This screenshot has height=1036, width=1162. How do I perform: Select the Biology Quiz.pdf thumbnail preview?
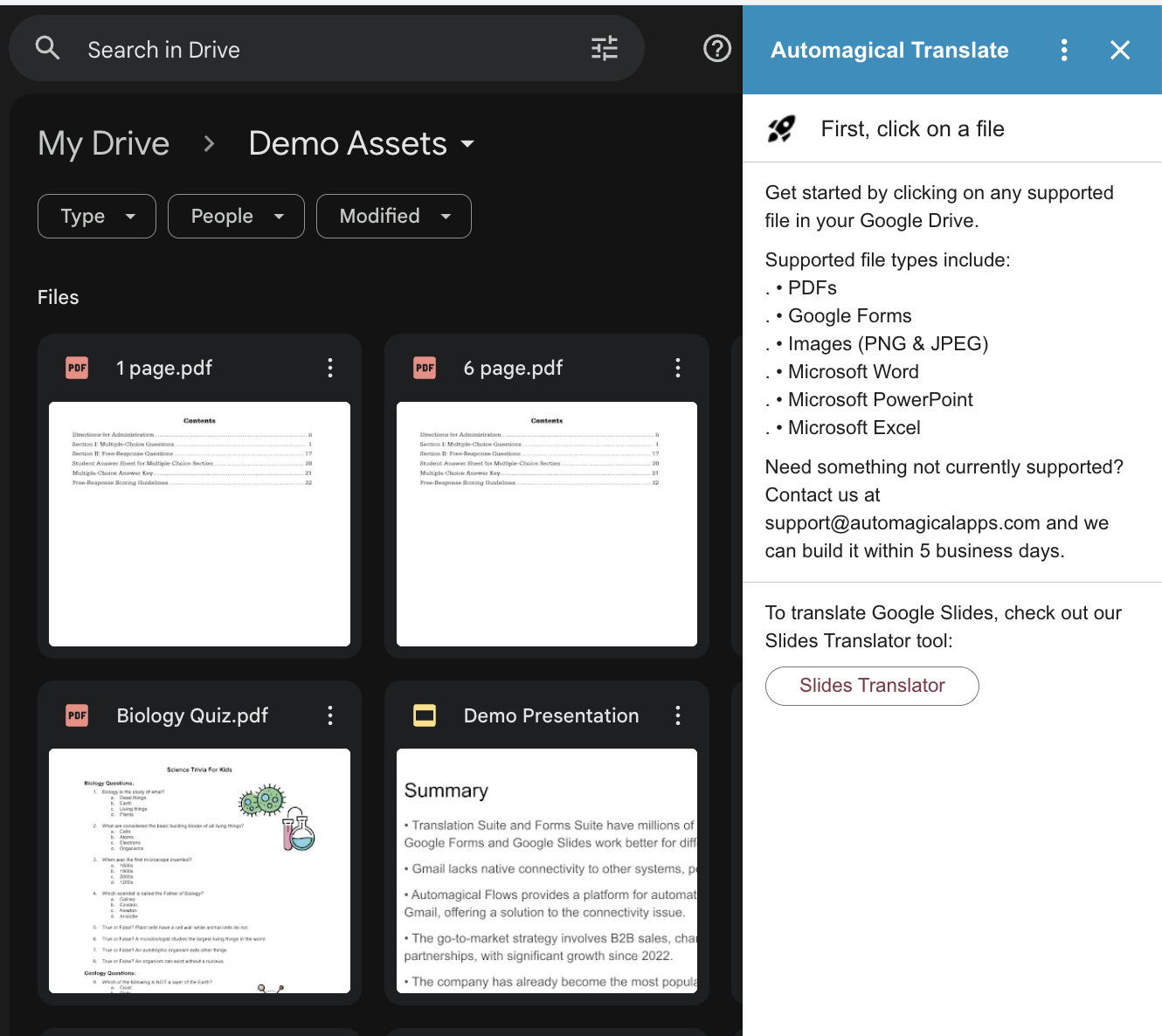199,870
